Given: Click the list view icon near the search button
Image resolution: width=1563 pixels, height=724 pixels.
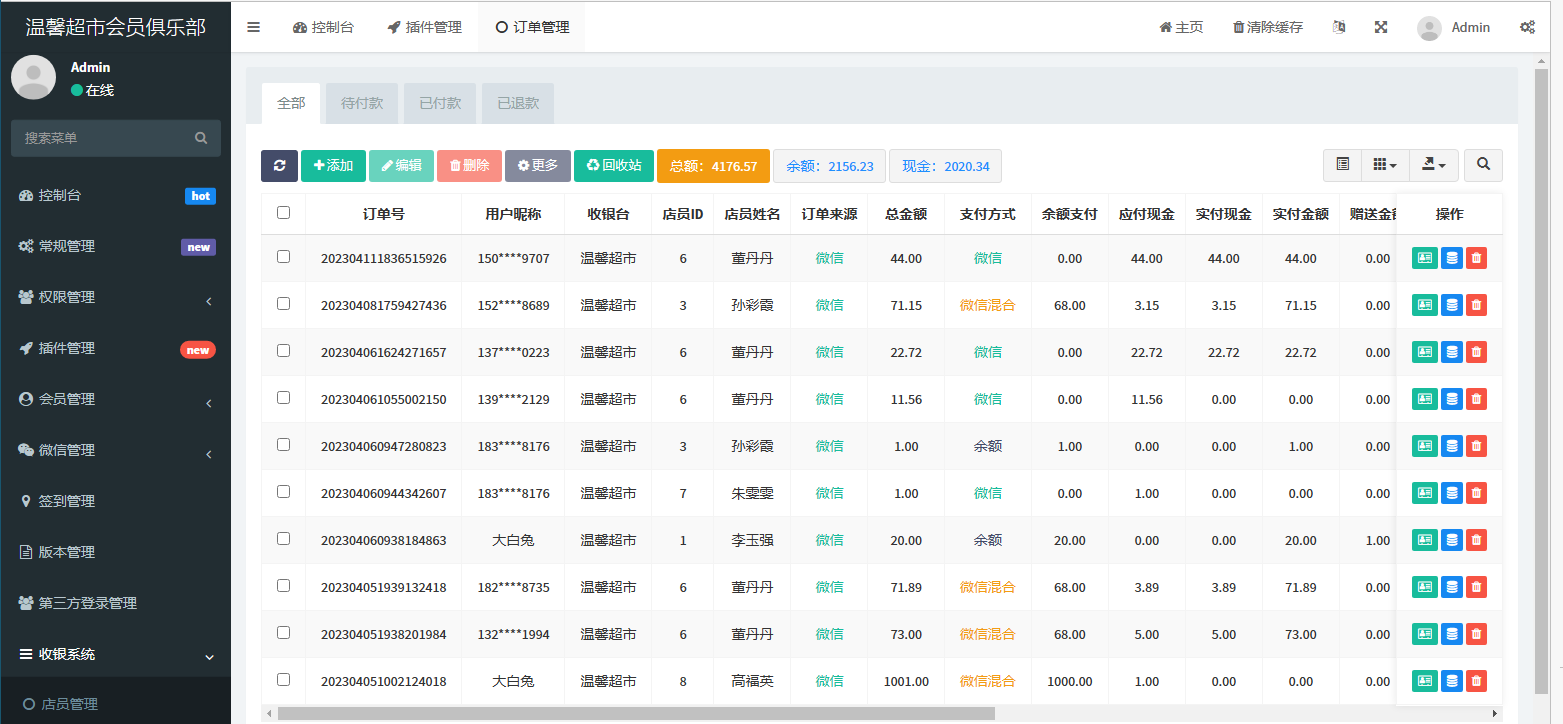Looking at the screenshot, I should coord(1342,165).
